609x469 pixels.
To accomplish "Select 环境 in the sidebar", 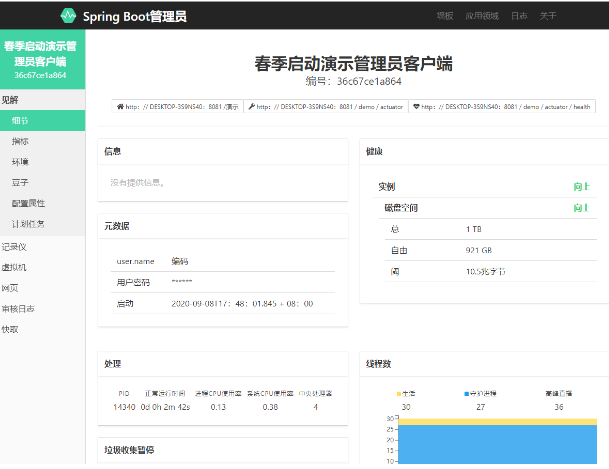I will pos(20,161).
